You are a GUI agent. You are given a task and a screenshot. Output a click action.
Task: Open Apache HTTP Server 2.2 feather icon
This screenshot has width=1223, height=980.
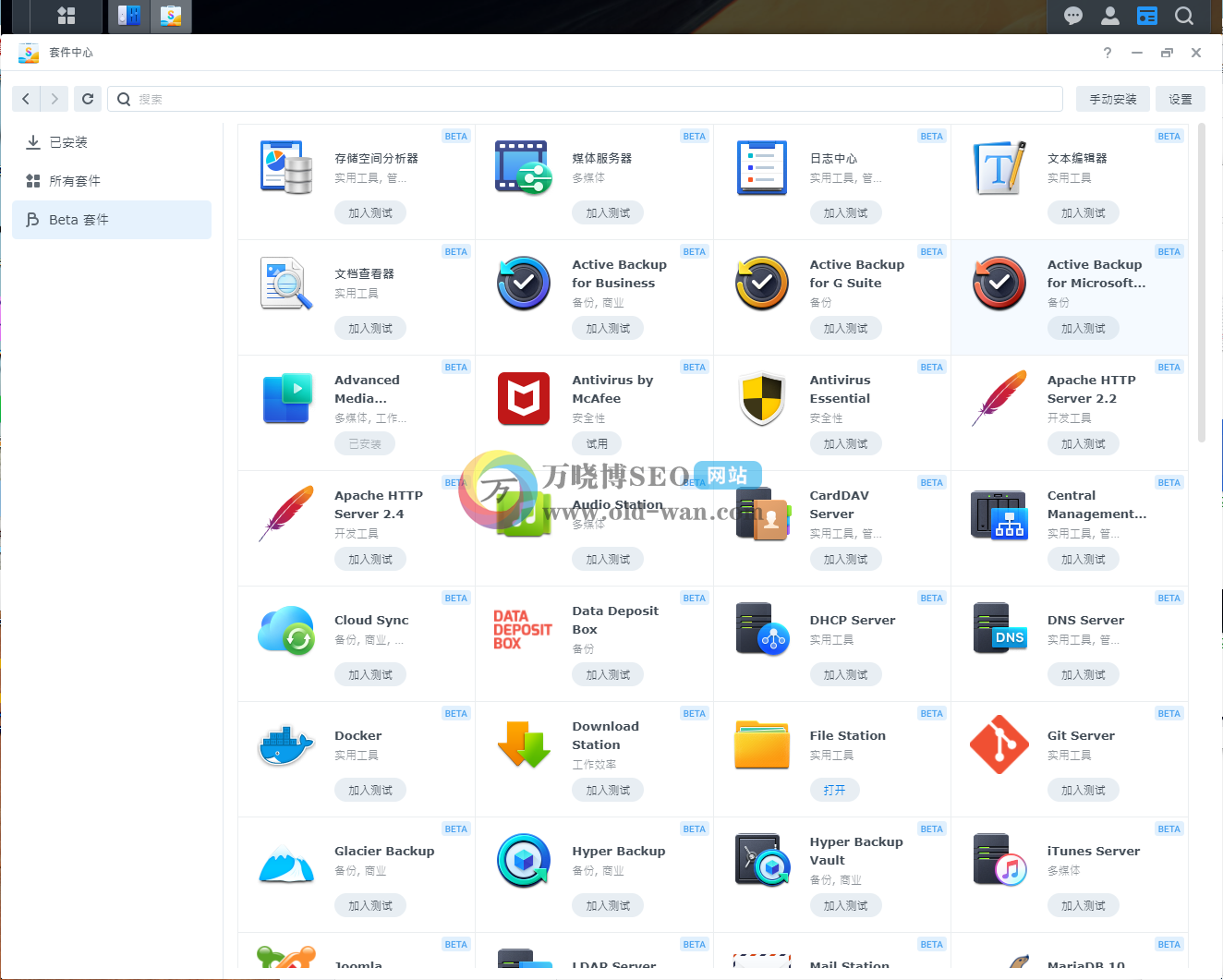(x=999, y=398)
